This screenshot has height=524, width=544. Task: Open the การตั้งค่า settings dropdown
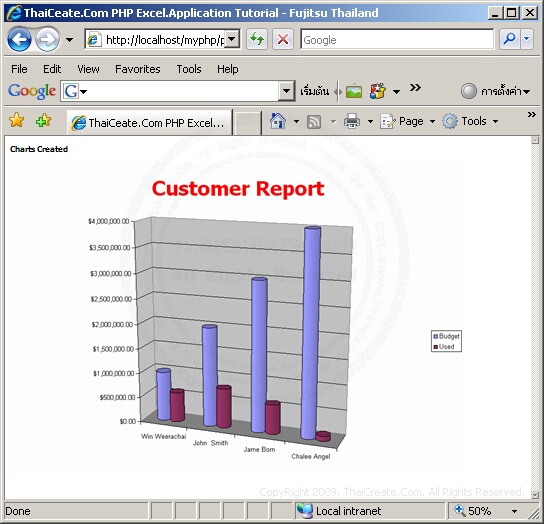pos(505,91)
